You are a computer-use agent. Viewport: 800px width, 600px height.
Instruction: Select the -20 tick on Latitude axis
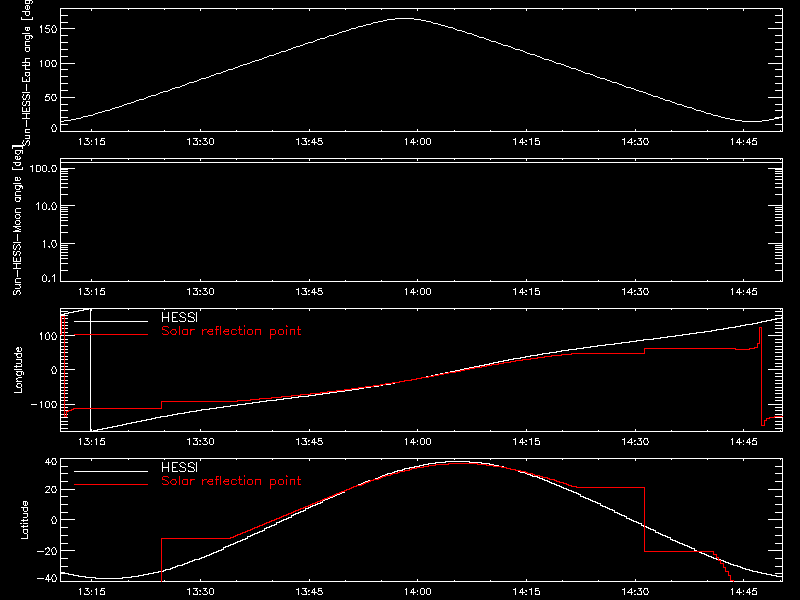coord(47,551)
